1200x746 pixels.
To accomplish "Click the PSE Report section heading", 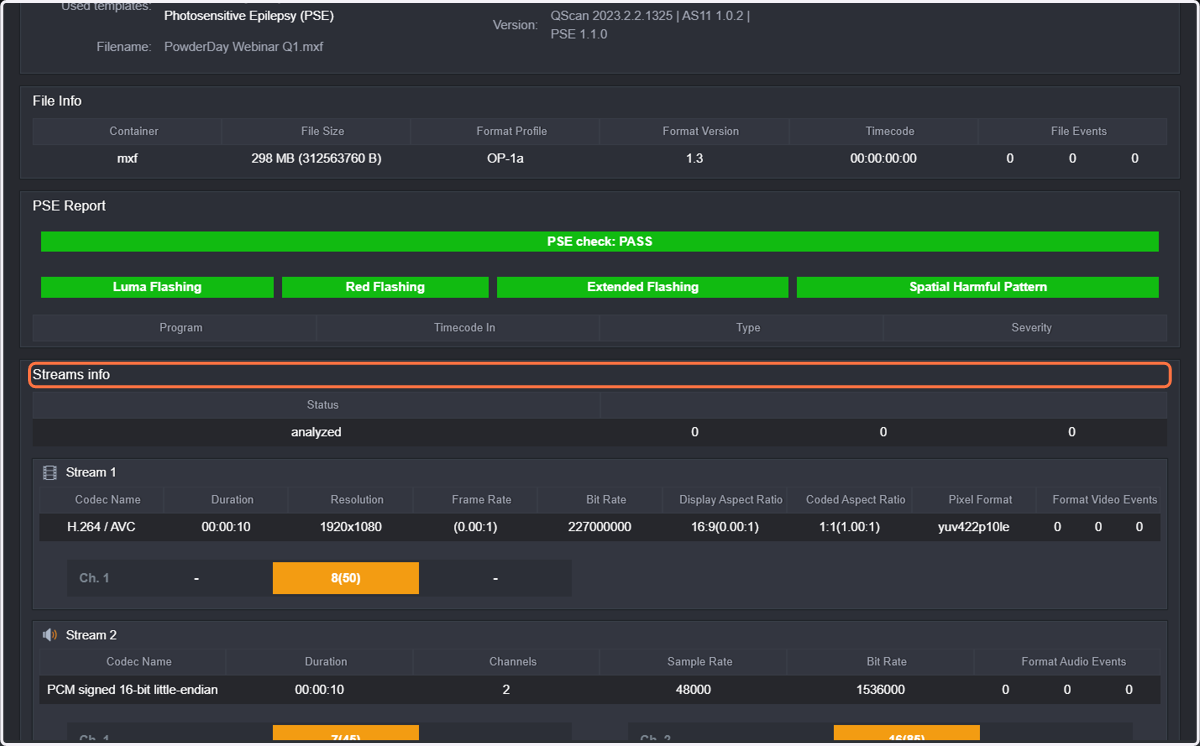I will tap(69, 205).
